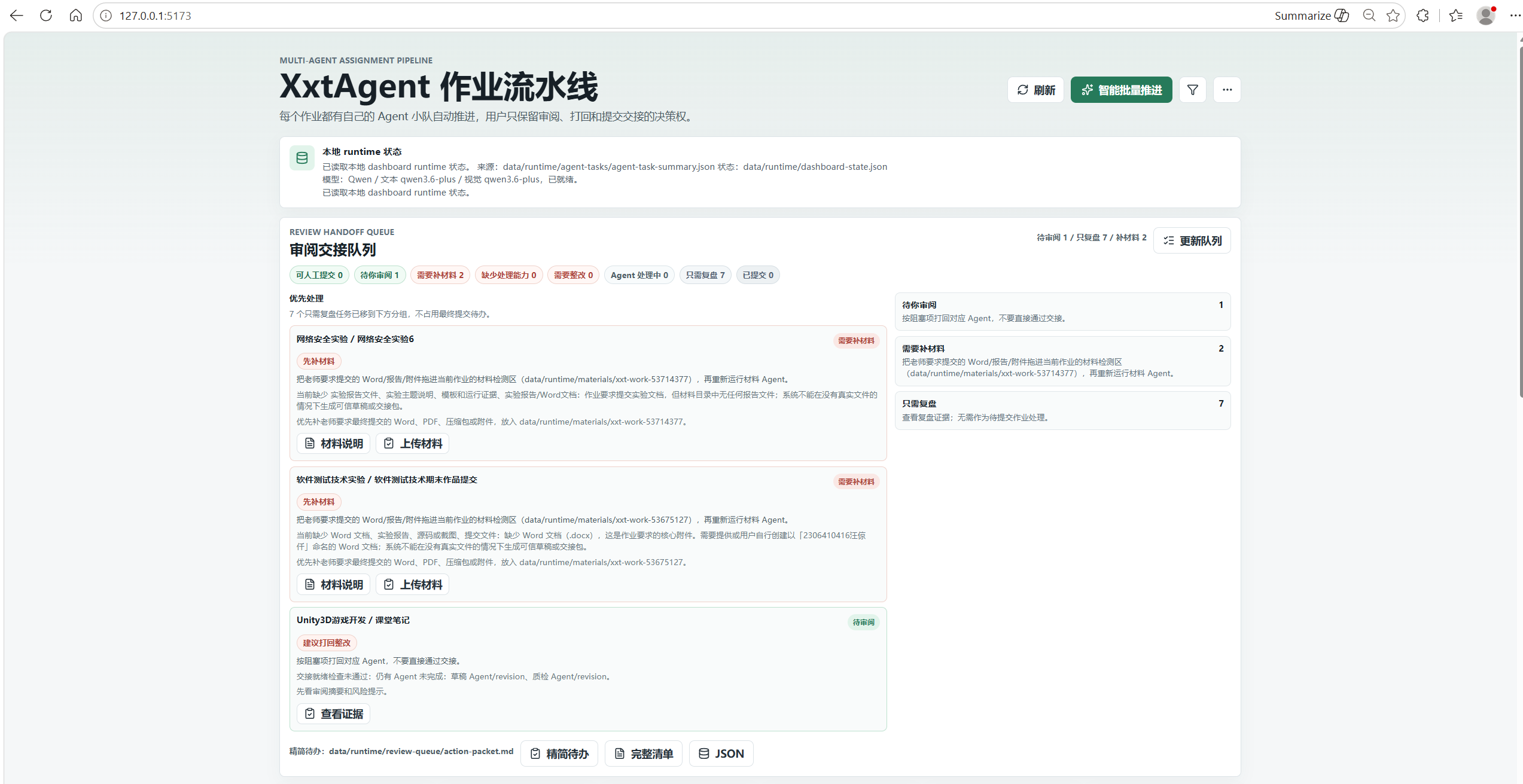Click the action-packet.md file path text
Viewport: 1523px width, 784px height.
click(x=421, y=751)
